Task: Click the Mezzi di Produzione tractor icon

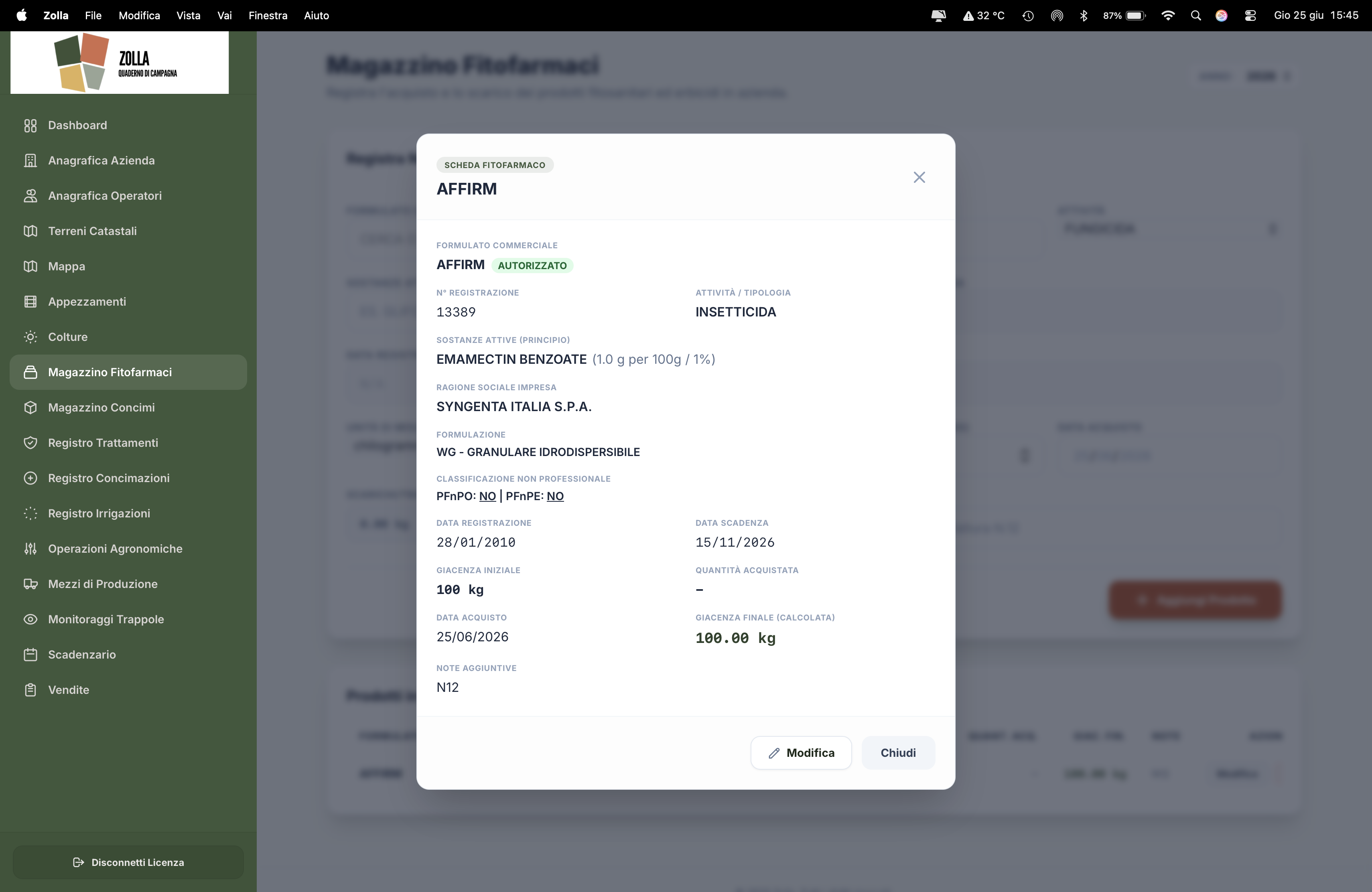Action: [30, 584]
